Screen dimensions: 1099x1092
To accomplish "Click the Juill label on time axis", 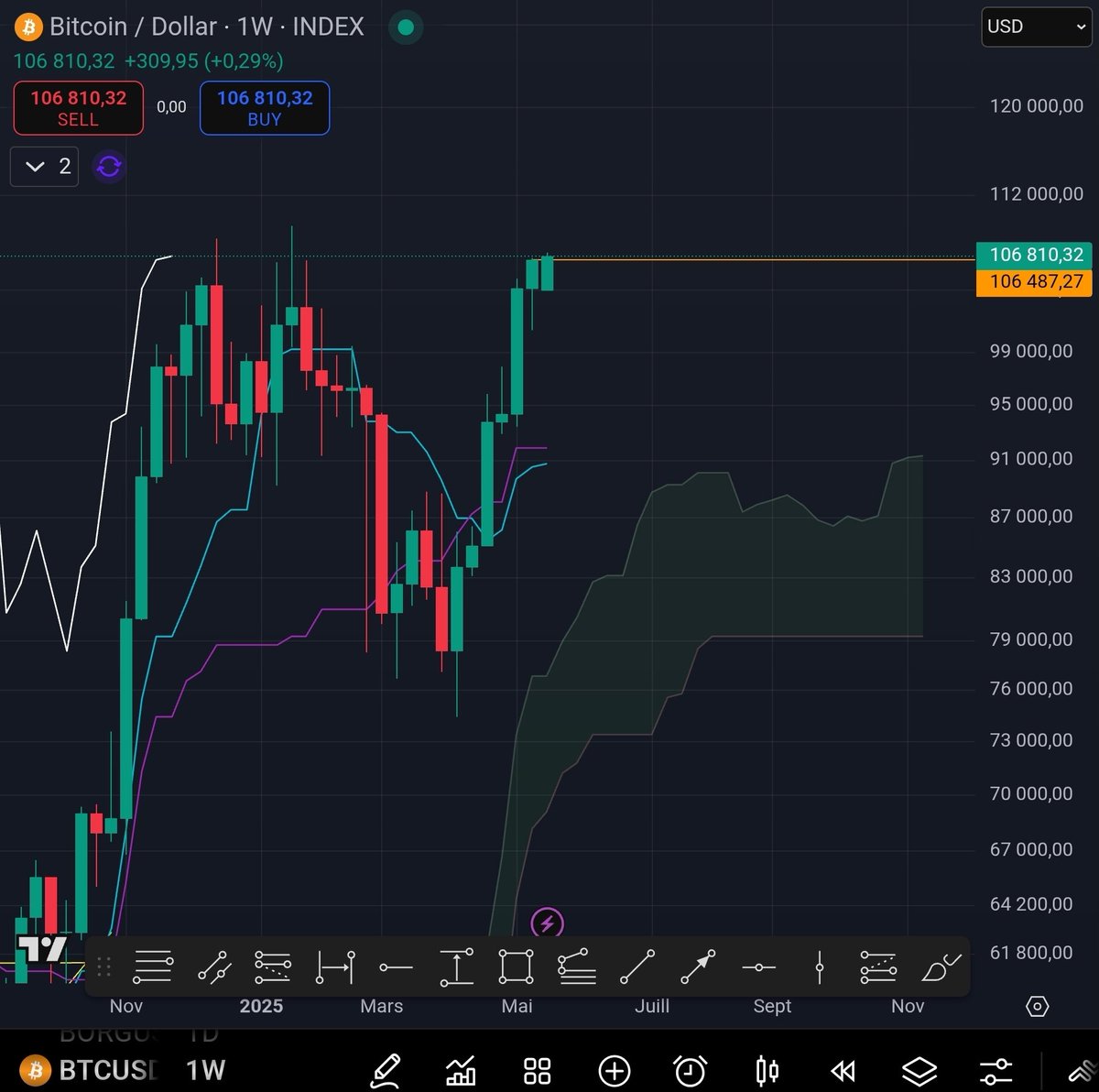I will click(652, 1007).
